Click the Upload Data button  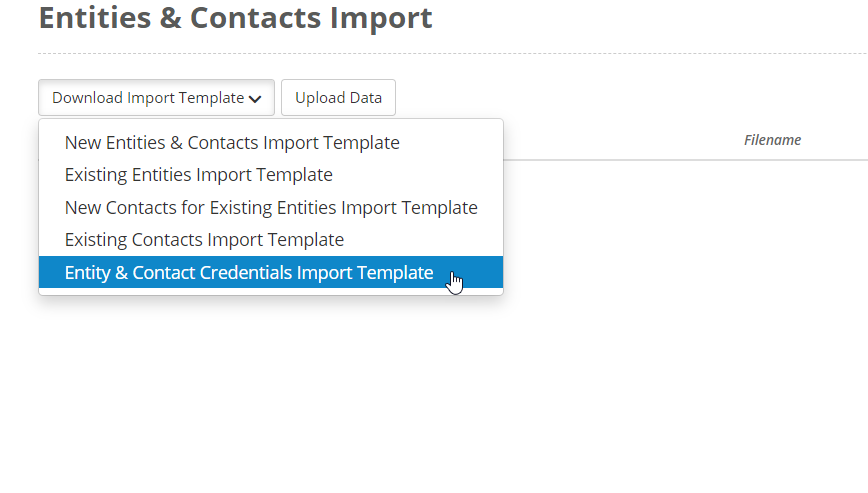[x=338, y=98]
